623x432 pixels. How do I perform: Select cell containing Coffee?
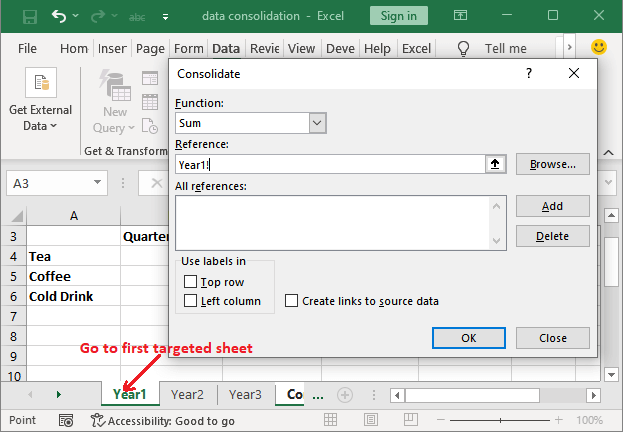pos(74,276)
